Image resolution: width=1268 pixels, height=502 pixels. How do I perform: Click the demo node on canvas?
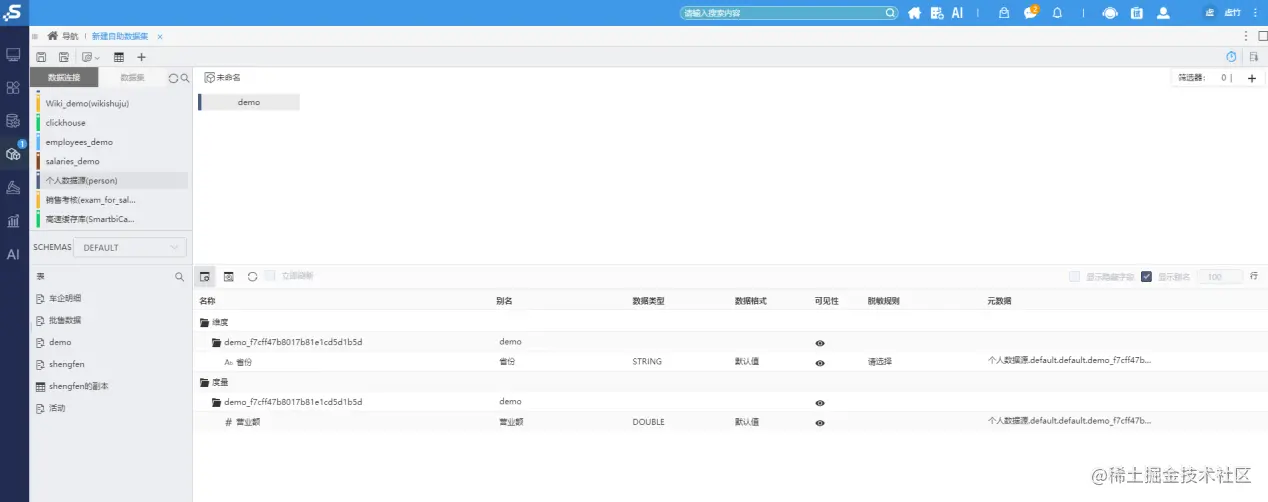[x=249, y=102]
